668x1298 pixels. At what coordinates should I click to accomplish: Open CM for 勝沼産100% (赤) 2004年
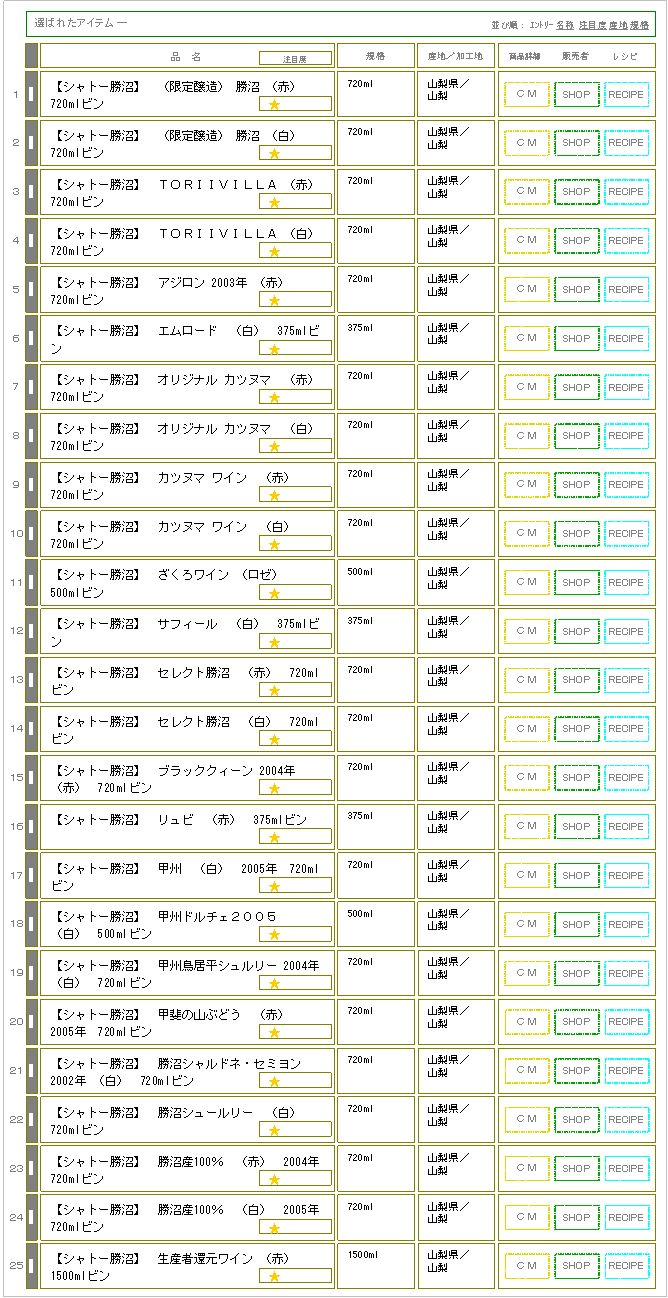click(x=527, y=1168)
